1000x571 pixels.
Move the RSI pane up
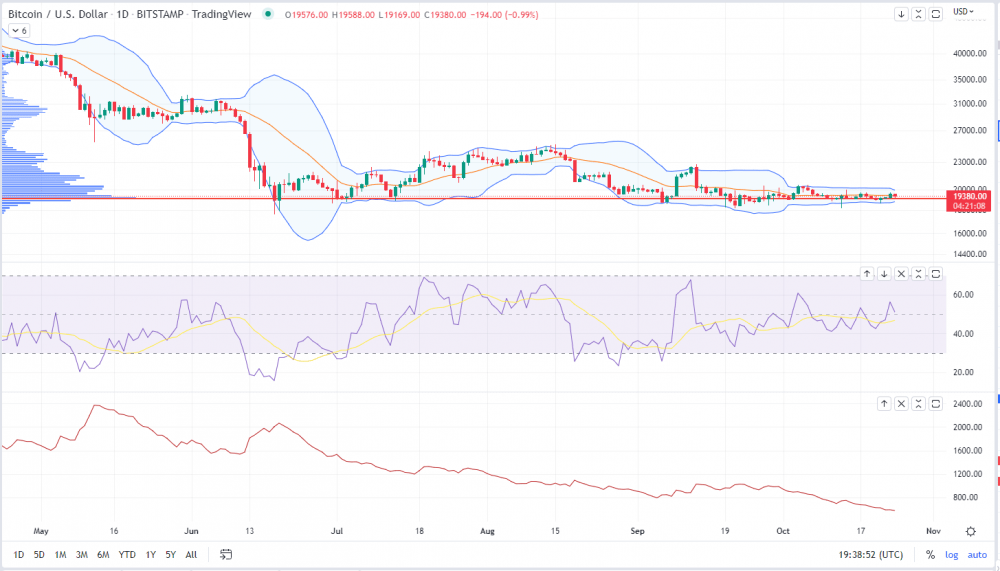(x=867, y=273)
